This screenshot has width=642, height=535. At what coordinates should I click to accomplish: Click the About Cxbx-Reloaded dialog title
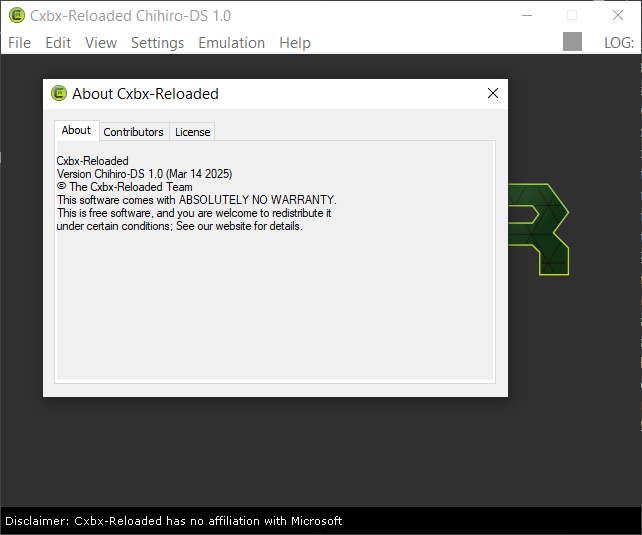point(145,94)
